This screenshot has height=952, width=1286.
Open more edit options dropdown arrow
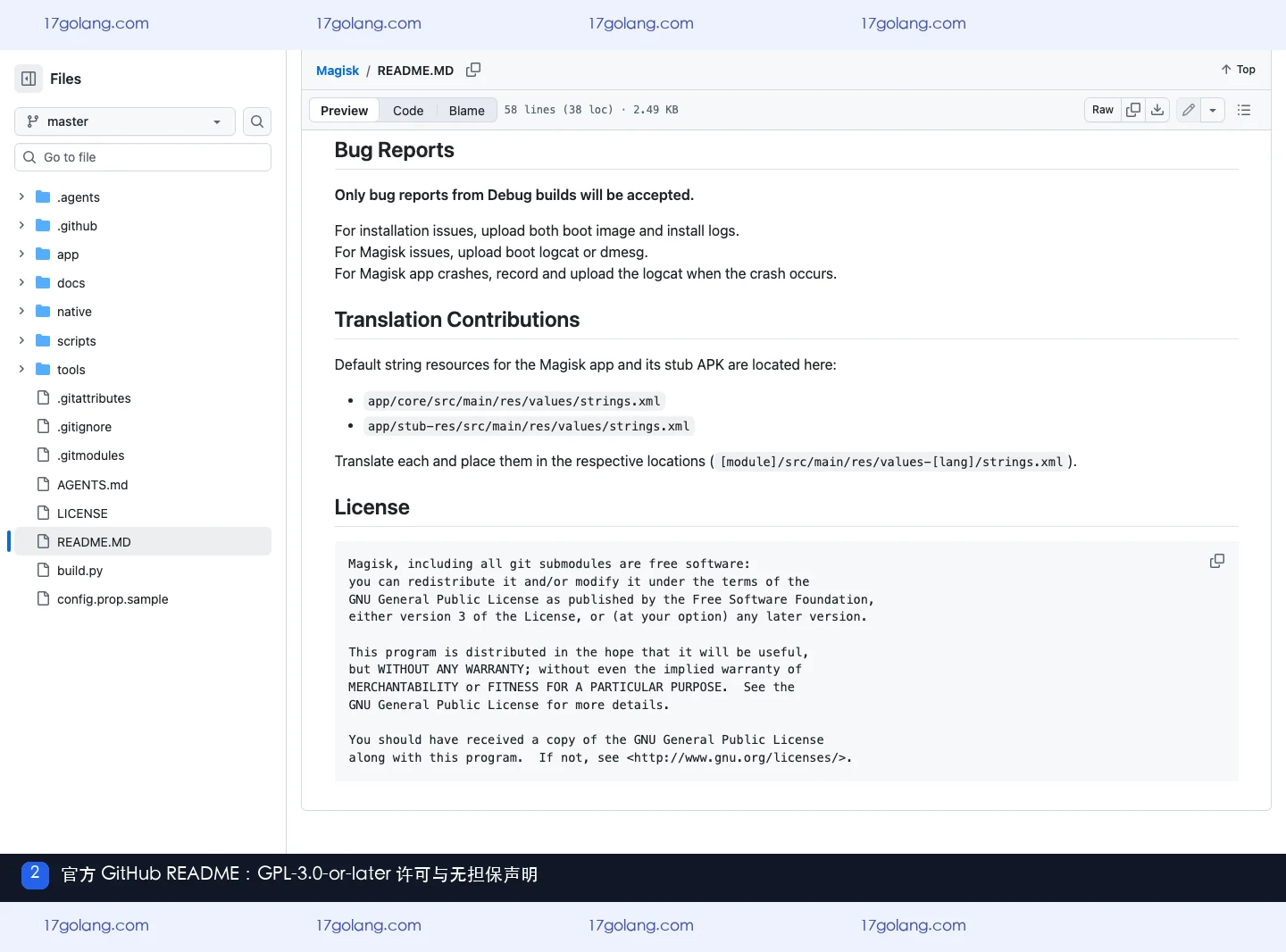tap(1213, 110)
